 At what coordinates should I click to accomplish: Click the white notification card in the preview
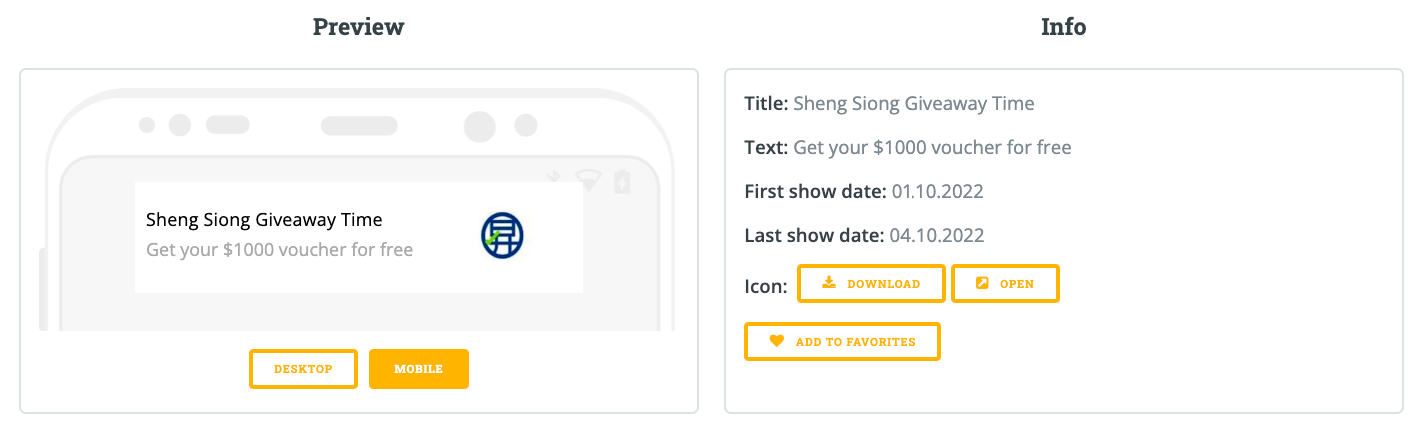click(359, 237)
